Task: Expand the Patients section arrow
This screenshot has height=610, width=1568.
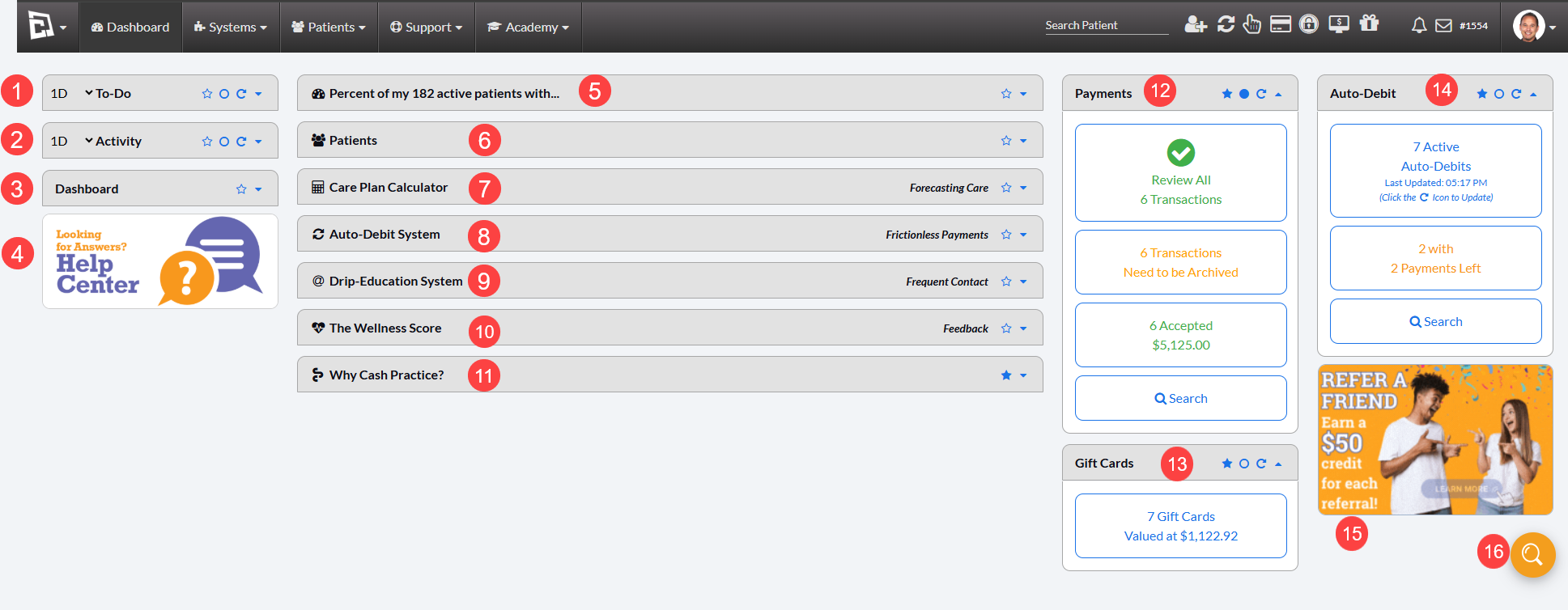Action: point(1023,141)
